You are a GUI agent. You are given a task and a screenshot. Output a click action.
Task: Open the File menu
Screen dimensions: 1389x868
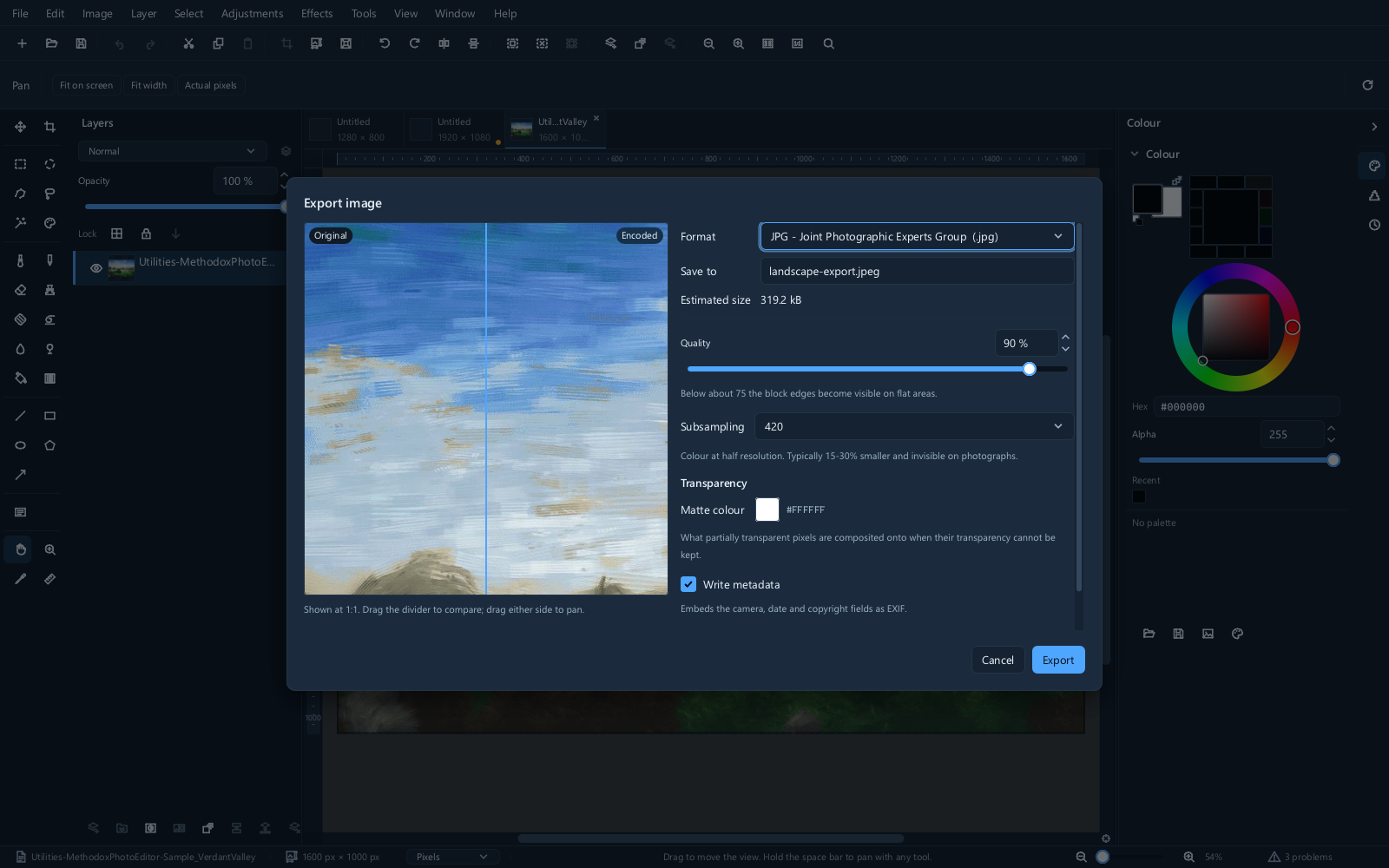pyautogui.click(x=20, y=14)
